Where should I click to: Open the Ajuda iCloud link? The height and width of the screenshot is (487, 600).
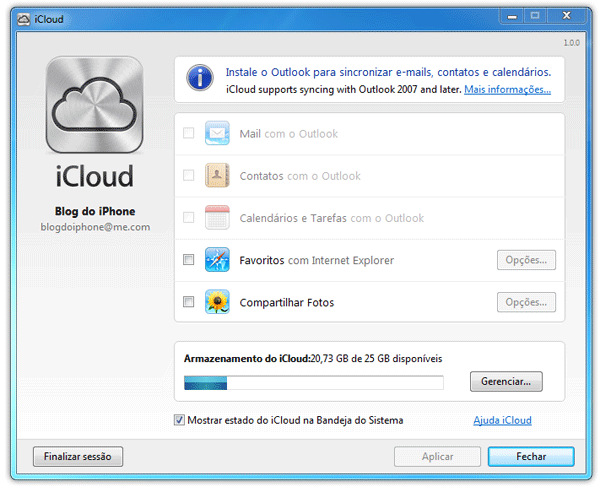[502, 420]
